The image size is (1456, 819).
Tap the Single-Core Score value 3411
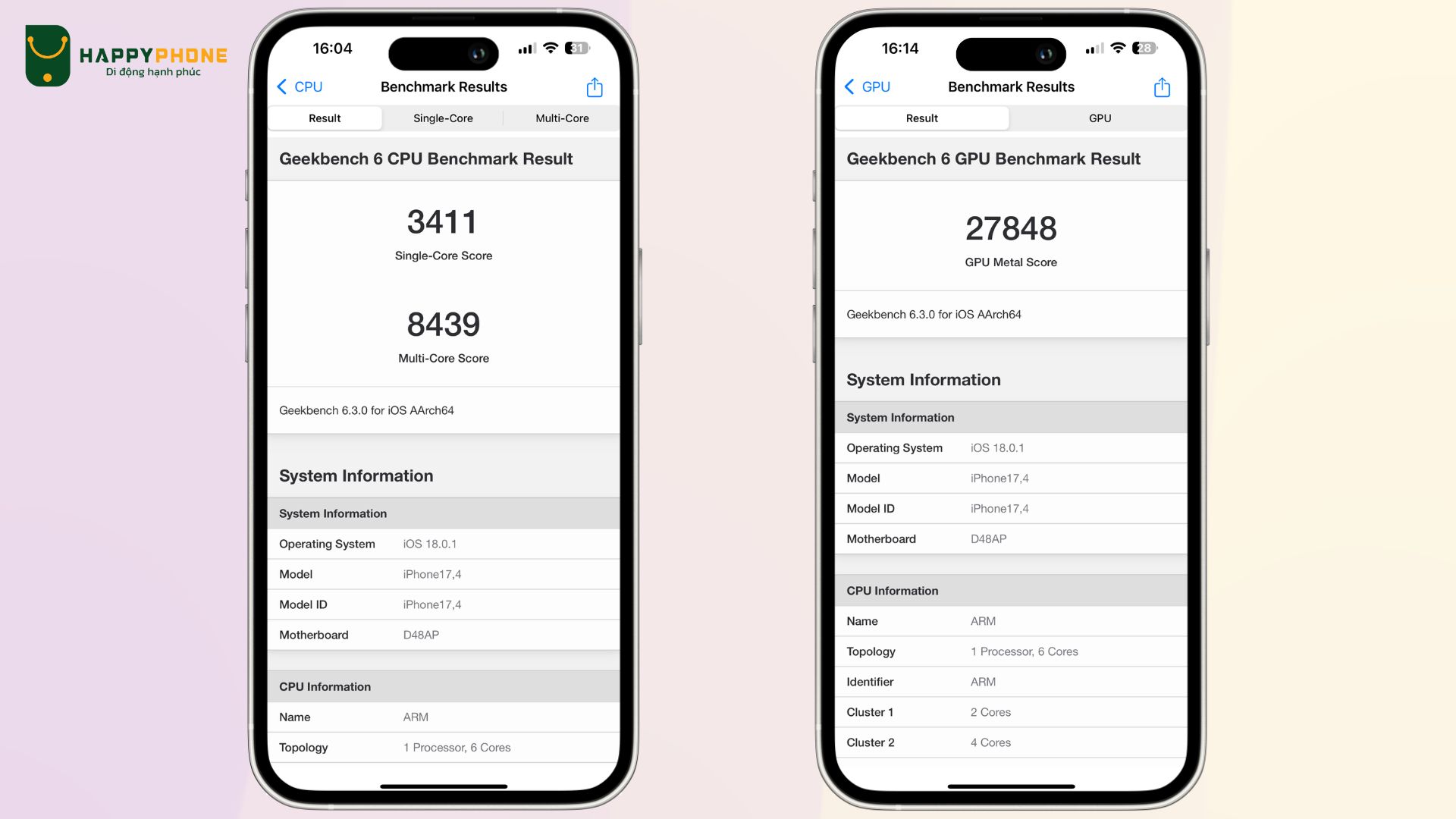click(443, 221)
